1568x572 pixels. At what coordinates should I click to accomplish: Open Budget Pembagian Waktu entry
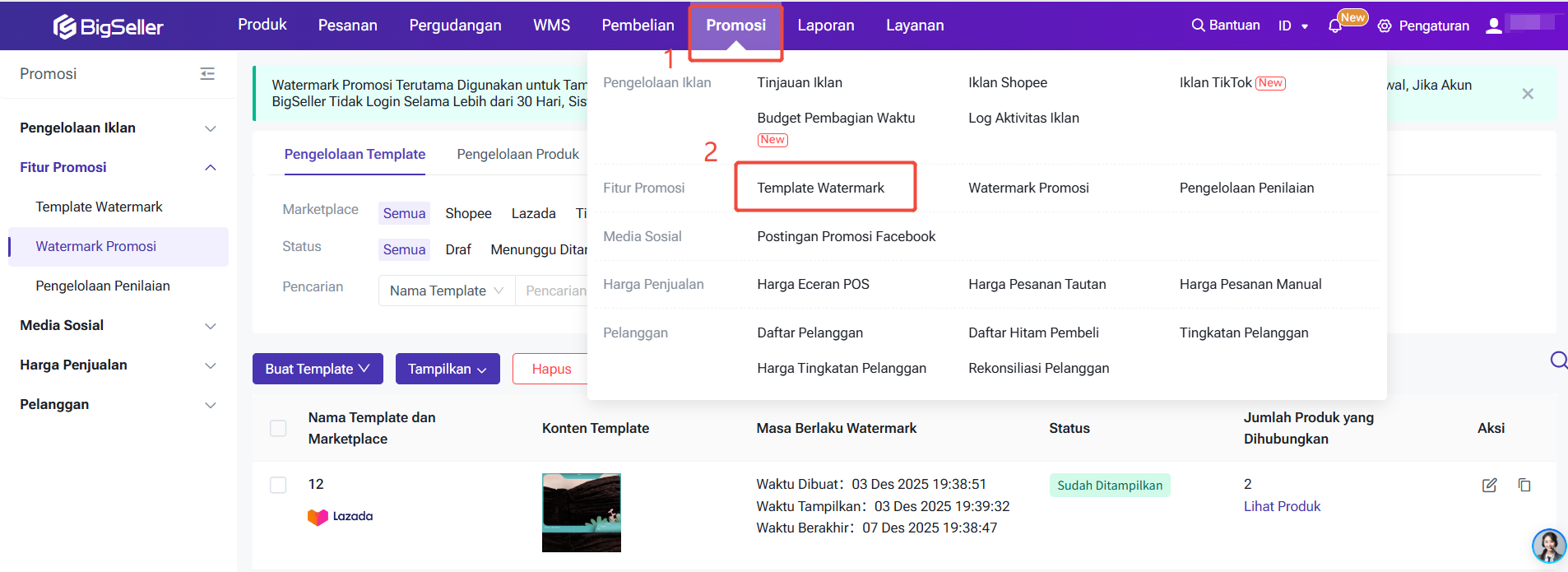click(836, 118)
